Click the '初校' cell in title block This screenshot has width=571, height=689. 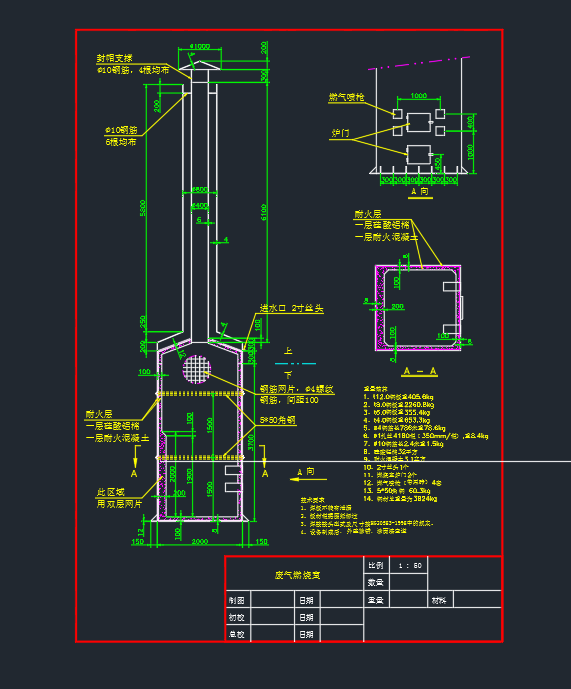click(x=237, y=617)
